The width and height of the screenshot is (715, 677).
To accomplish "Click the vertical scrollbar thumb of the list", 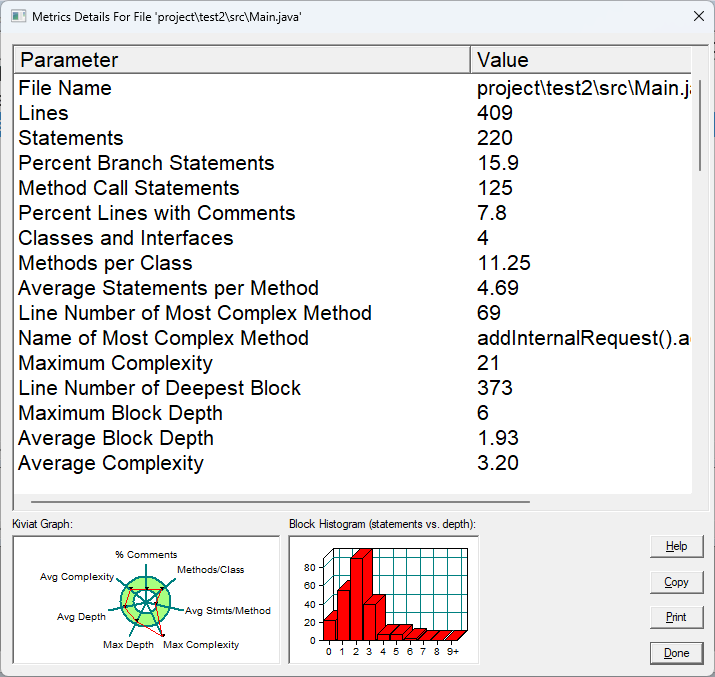I will pos(700,125).
